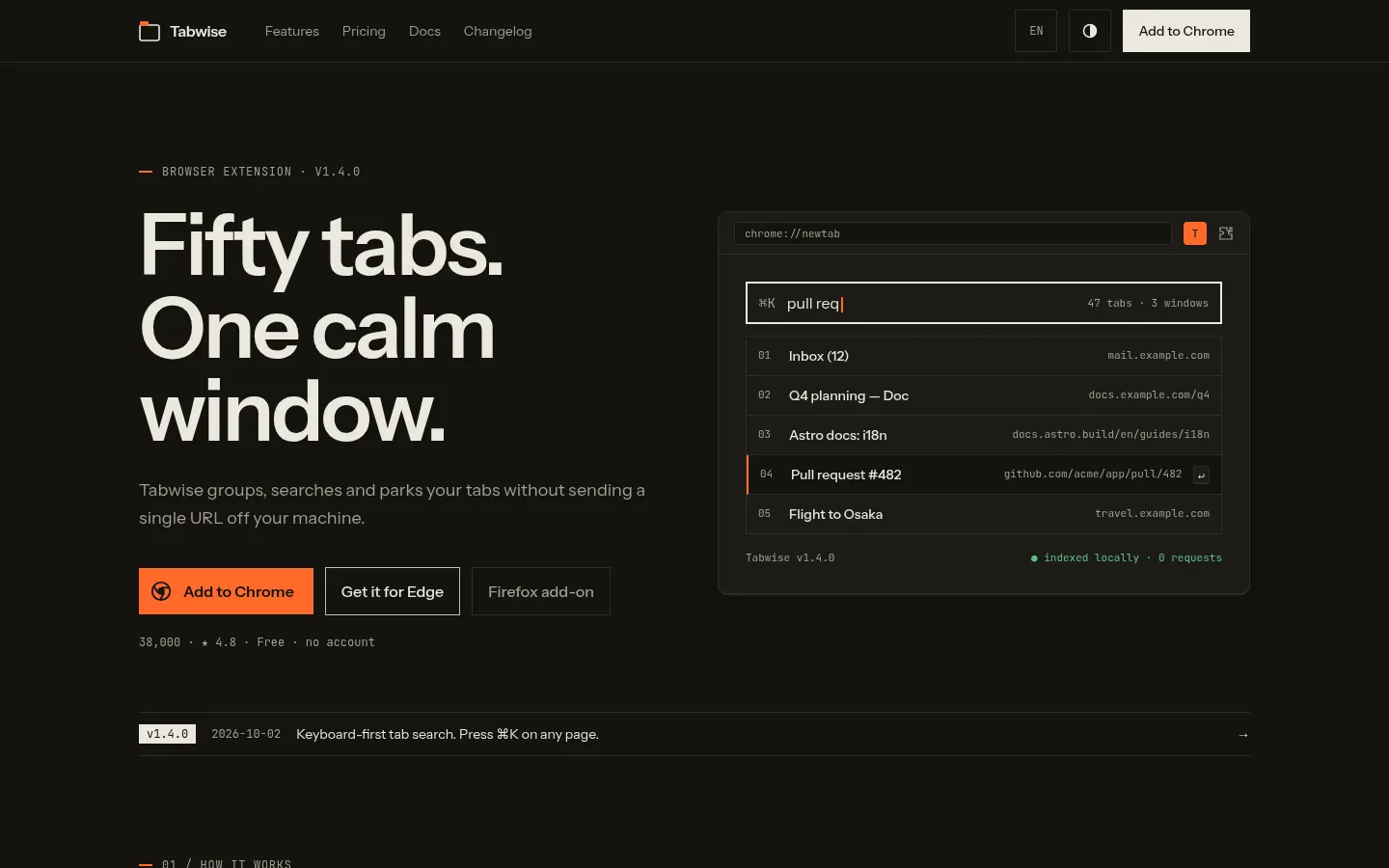1389x868 pixels.
Task: Click the enter-key icon on Pull request row
Action: point(1201,475)
